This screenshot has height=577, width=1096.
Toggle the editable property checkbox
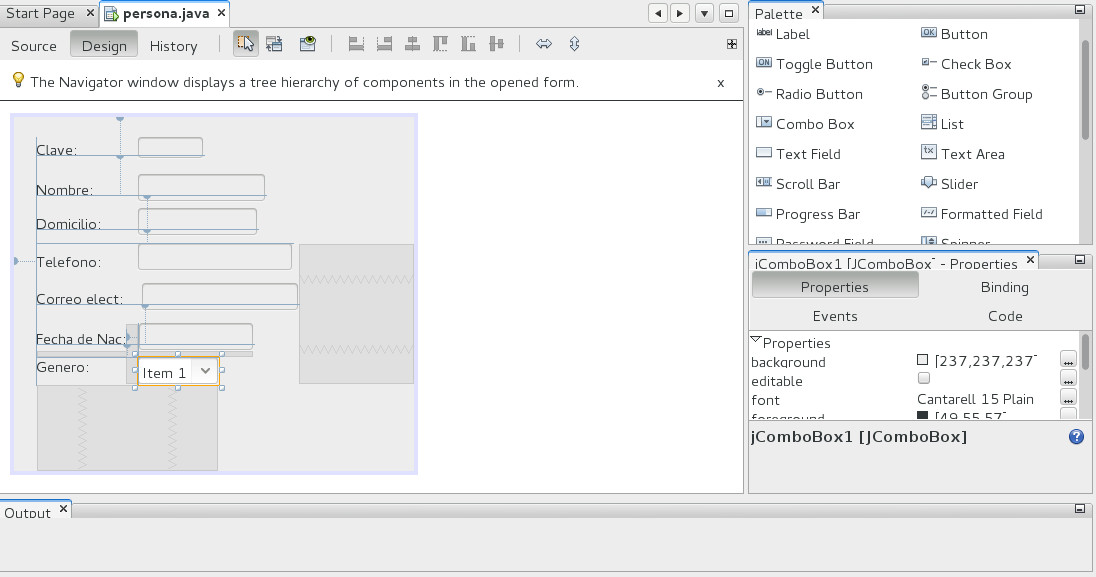click(923, 379)
